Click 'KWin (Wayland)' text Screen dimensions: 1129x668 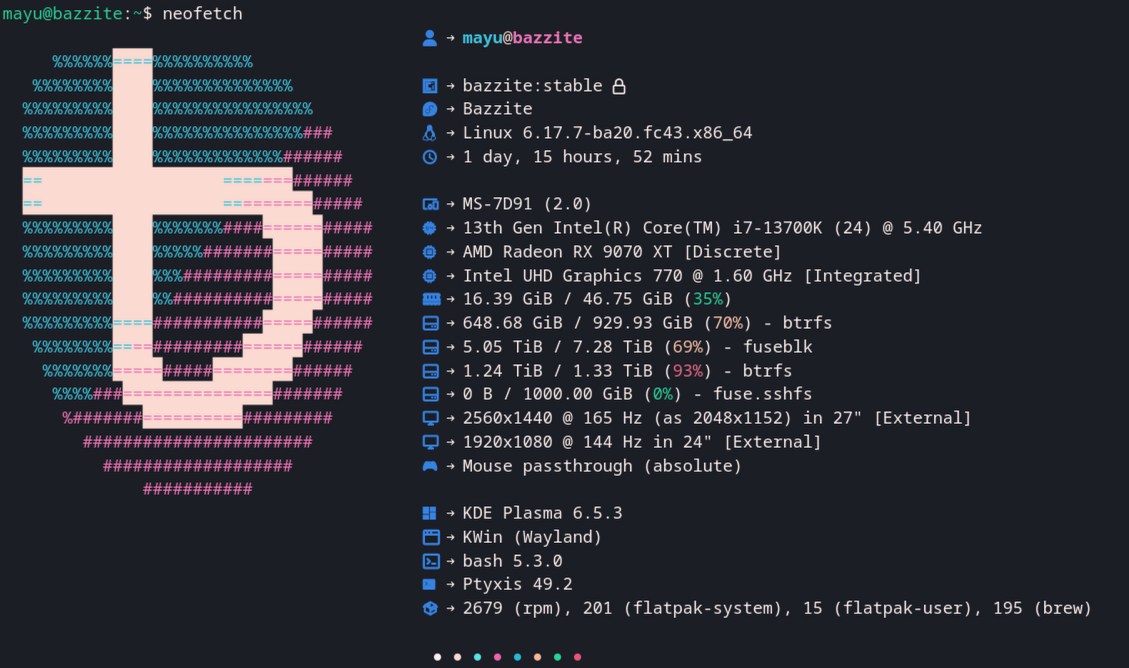(531, 537)
